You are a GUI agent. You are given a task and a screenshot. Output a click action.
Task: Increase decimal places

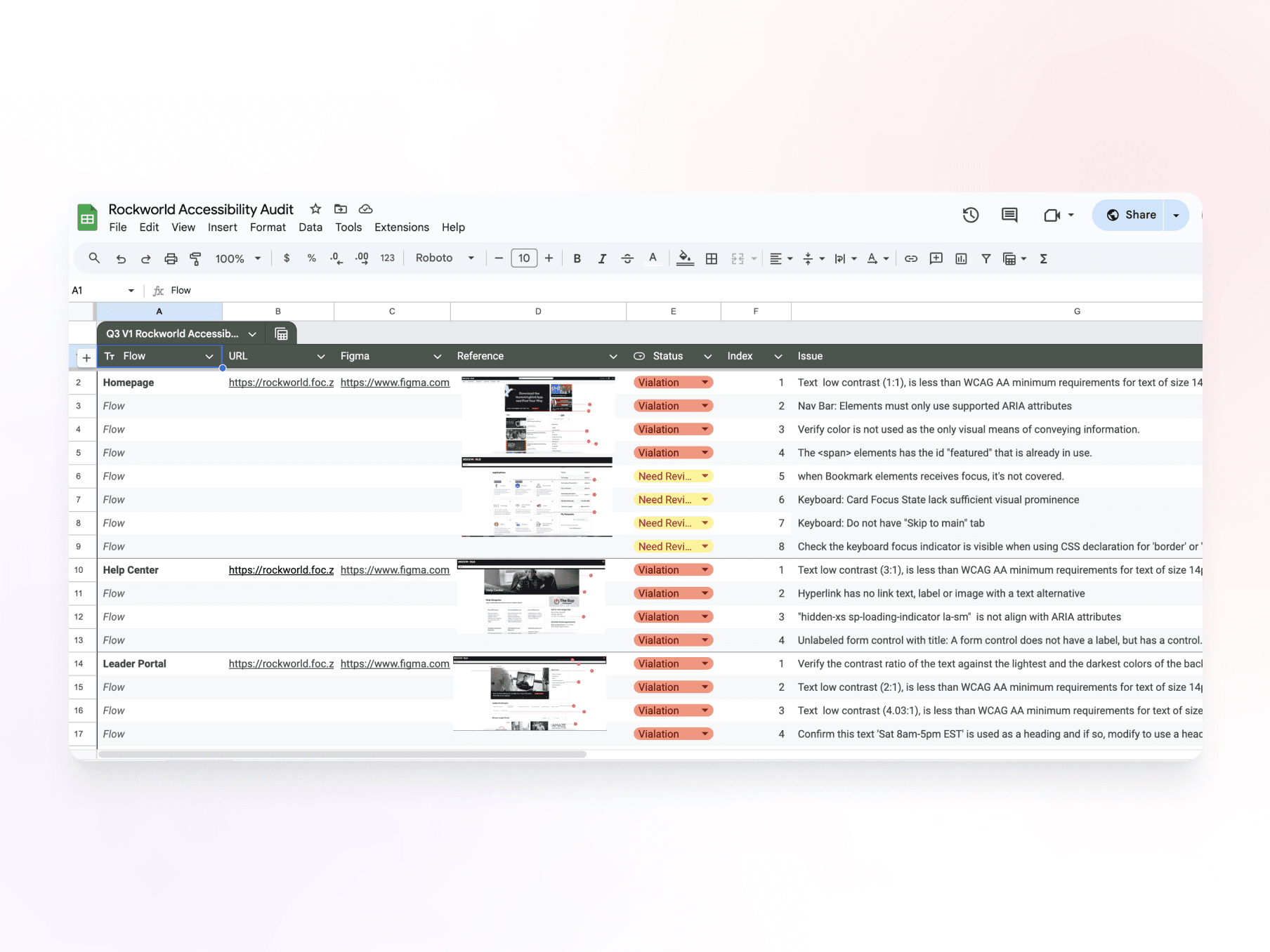(x=362, y=258)
